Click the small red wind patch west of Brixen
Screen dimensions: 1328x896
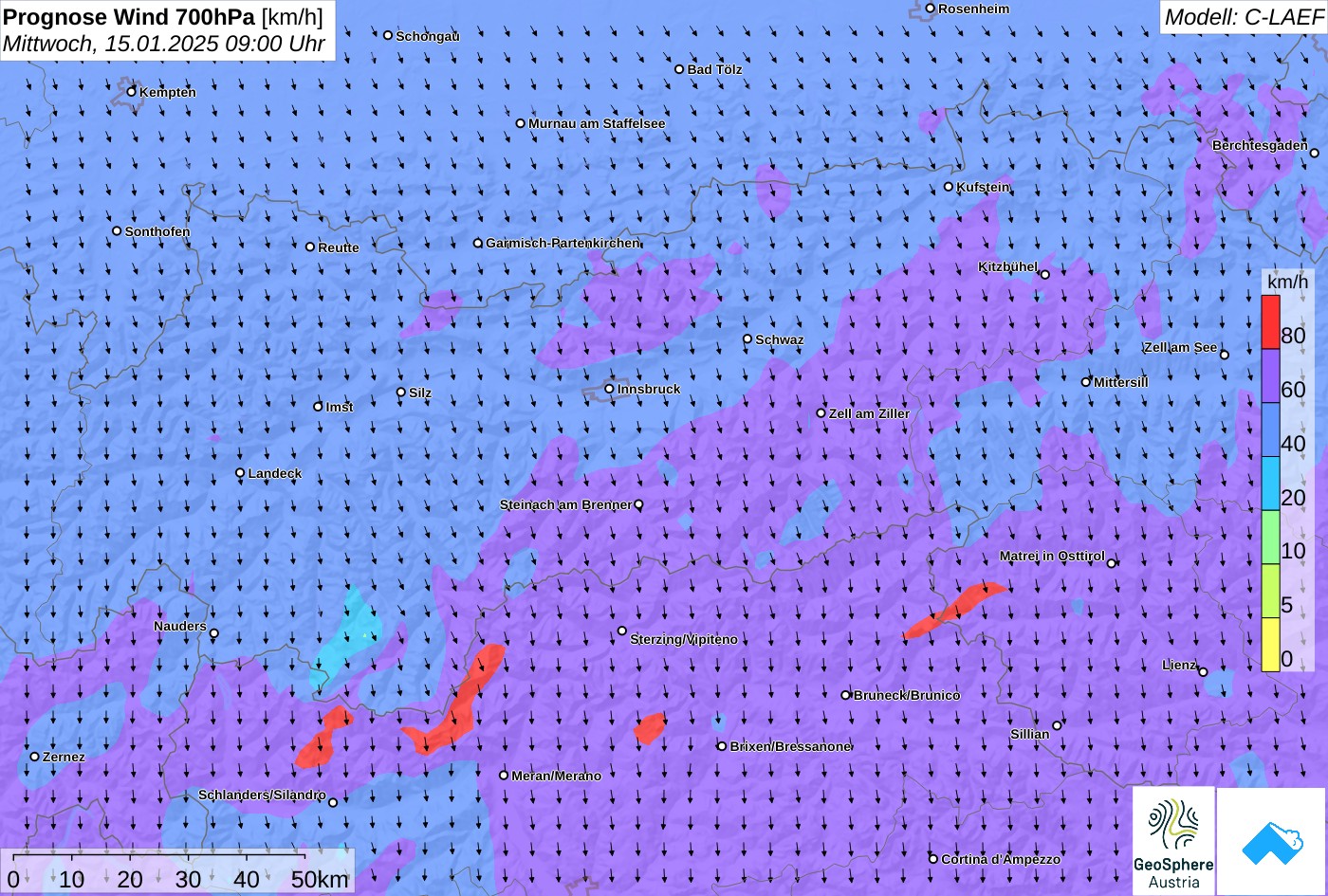(650, 728)
